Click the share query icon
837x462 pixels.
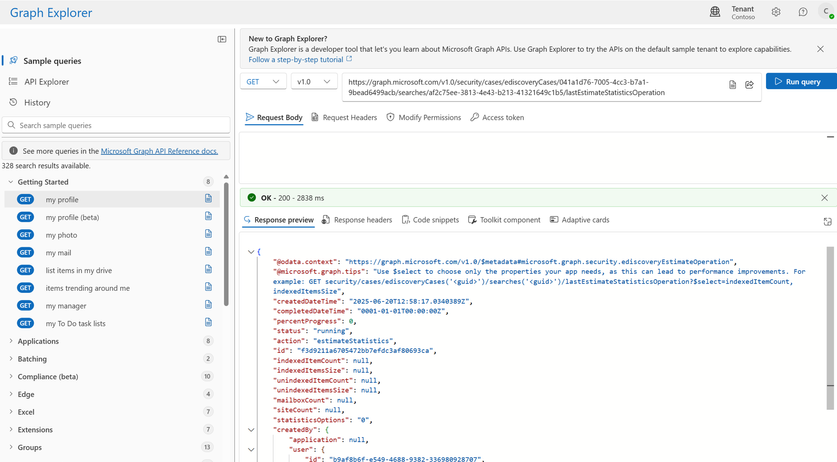(x=749, y=85)
